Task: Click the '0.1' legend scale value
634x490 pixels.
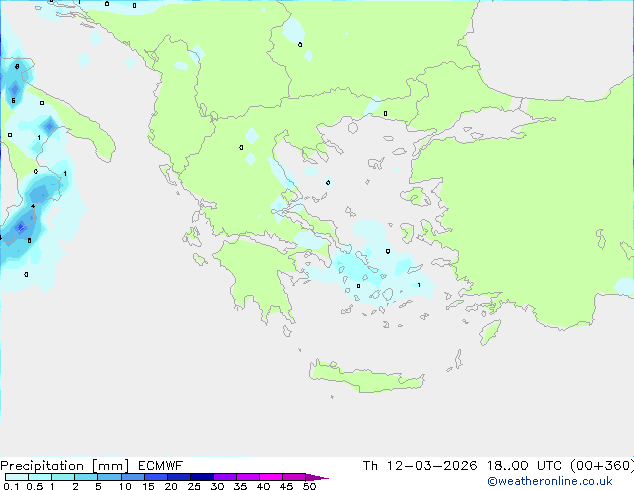Action: (x=11, y=486)
